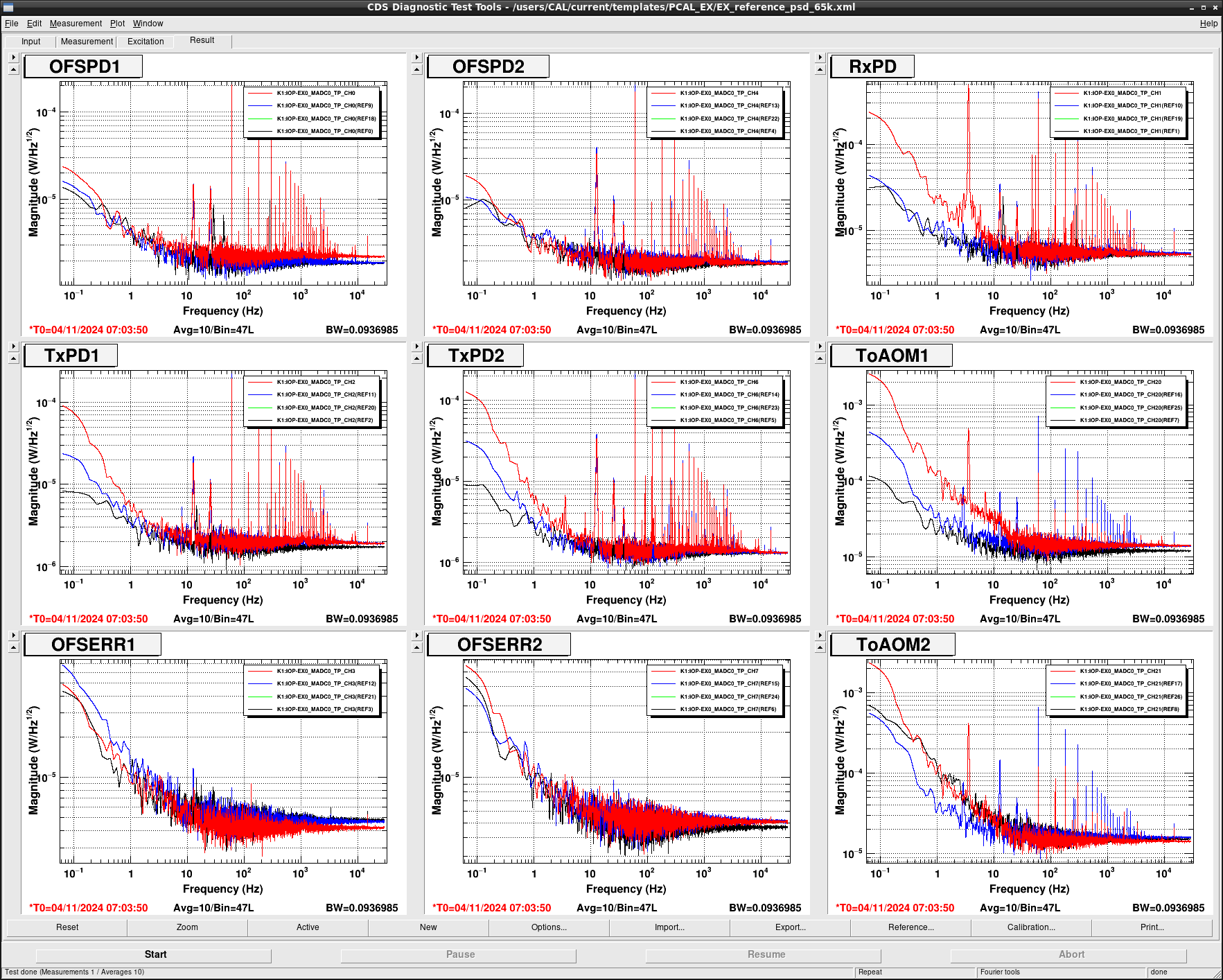Screen dimensions: 1223x980
Task: Click right-arrow button beside TxPD1 plot
Action: [13, 347]
